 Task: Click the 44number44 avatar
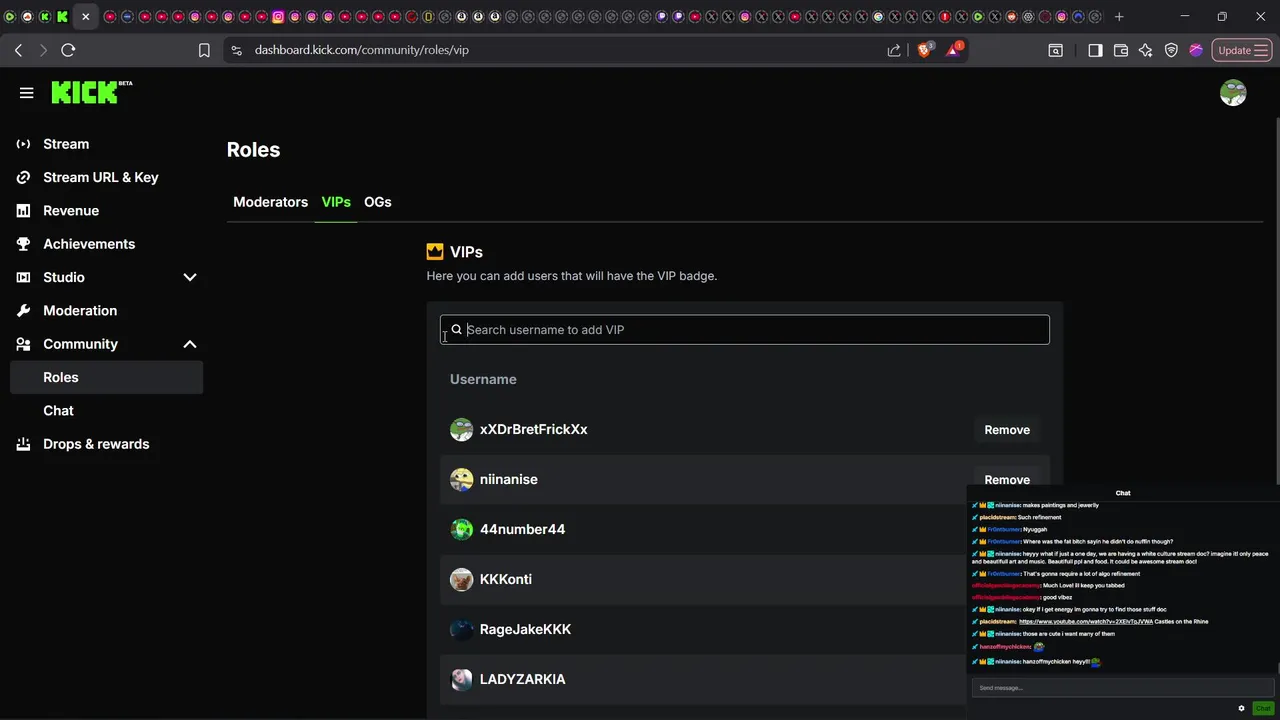coord(461,530)
